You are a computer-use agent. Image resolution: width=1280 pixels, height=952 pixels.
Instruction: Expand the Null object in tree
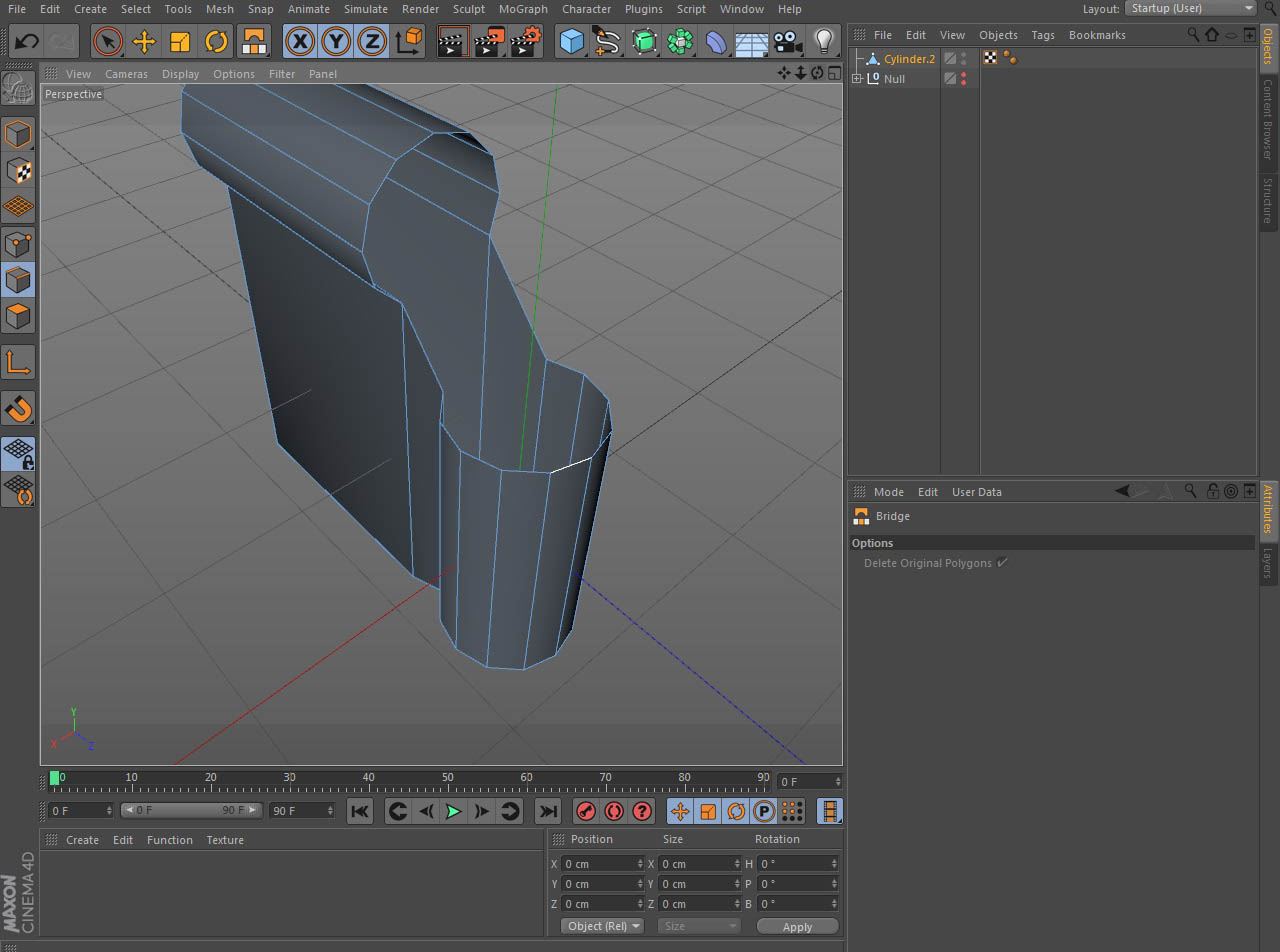coord(857,79)
